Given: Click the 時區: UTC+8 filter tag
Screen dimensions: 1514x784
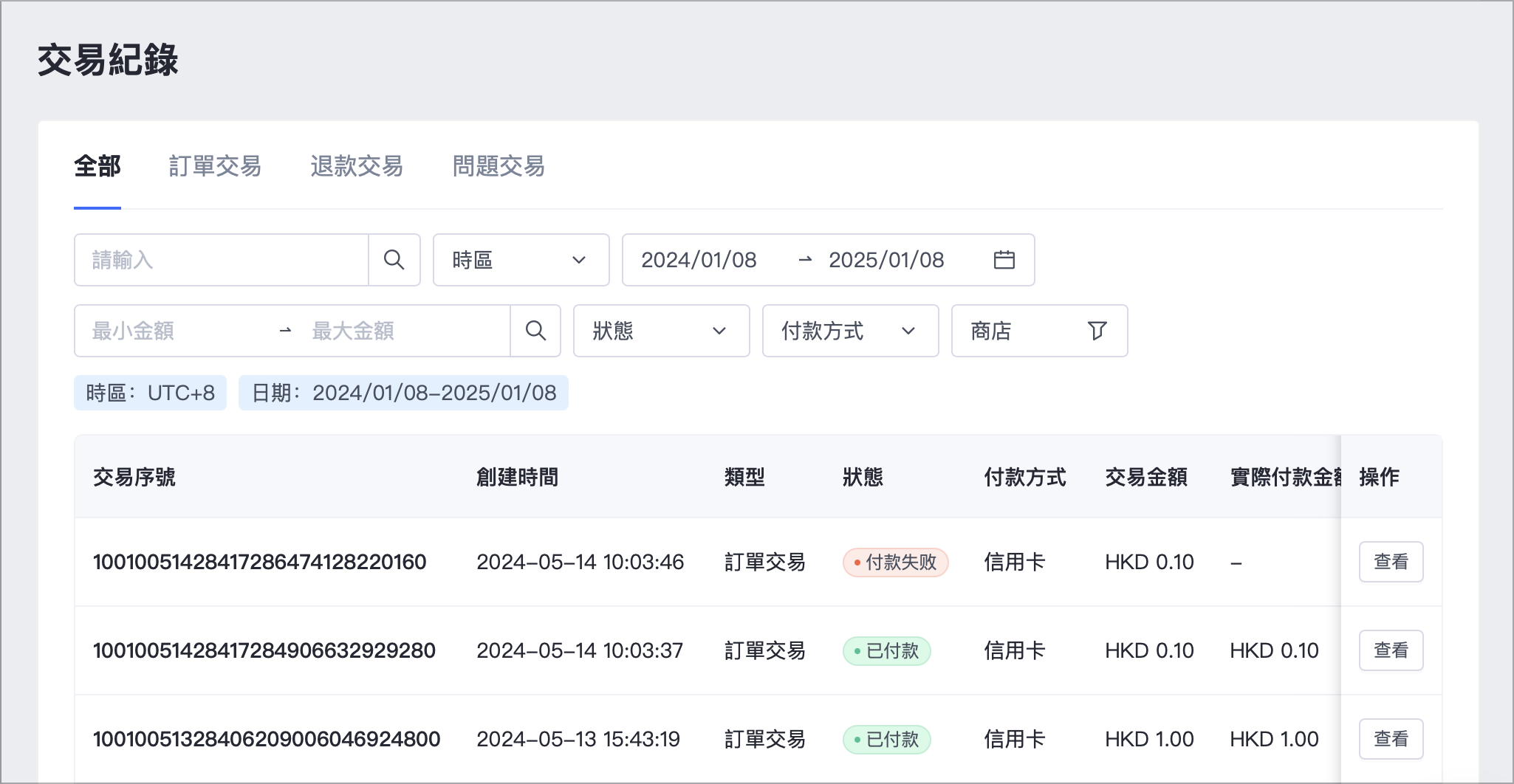Looking at the screenshot, I should click(x=151, y=393).
